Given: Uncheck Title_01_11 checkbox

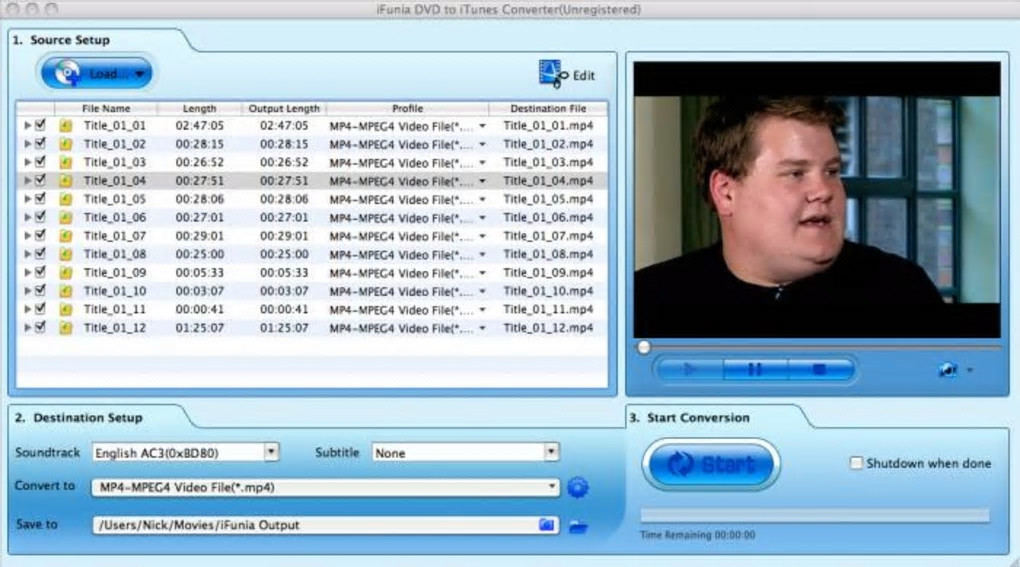Looking at the screenshot, I should click(40, 309).
